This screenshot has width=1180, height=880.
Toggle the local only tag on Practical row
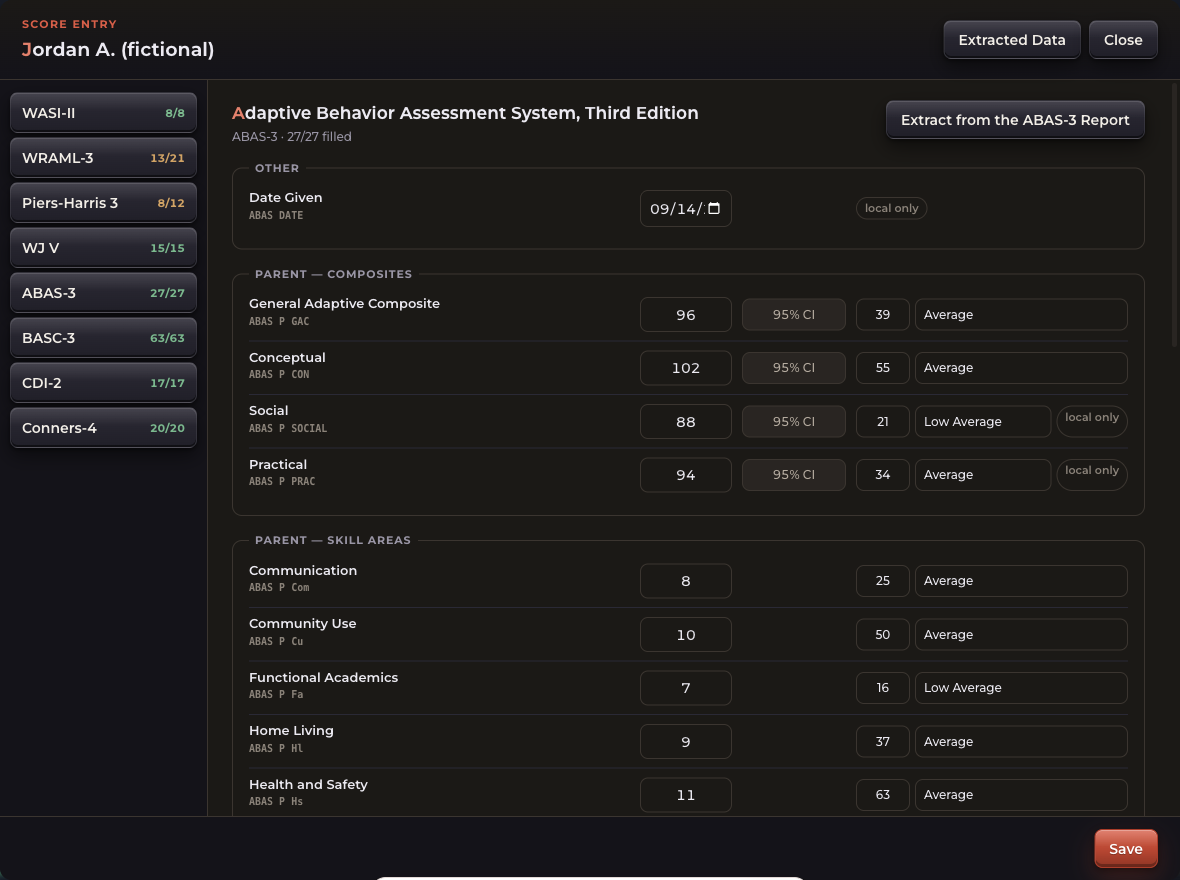tap(1091, 471)
